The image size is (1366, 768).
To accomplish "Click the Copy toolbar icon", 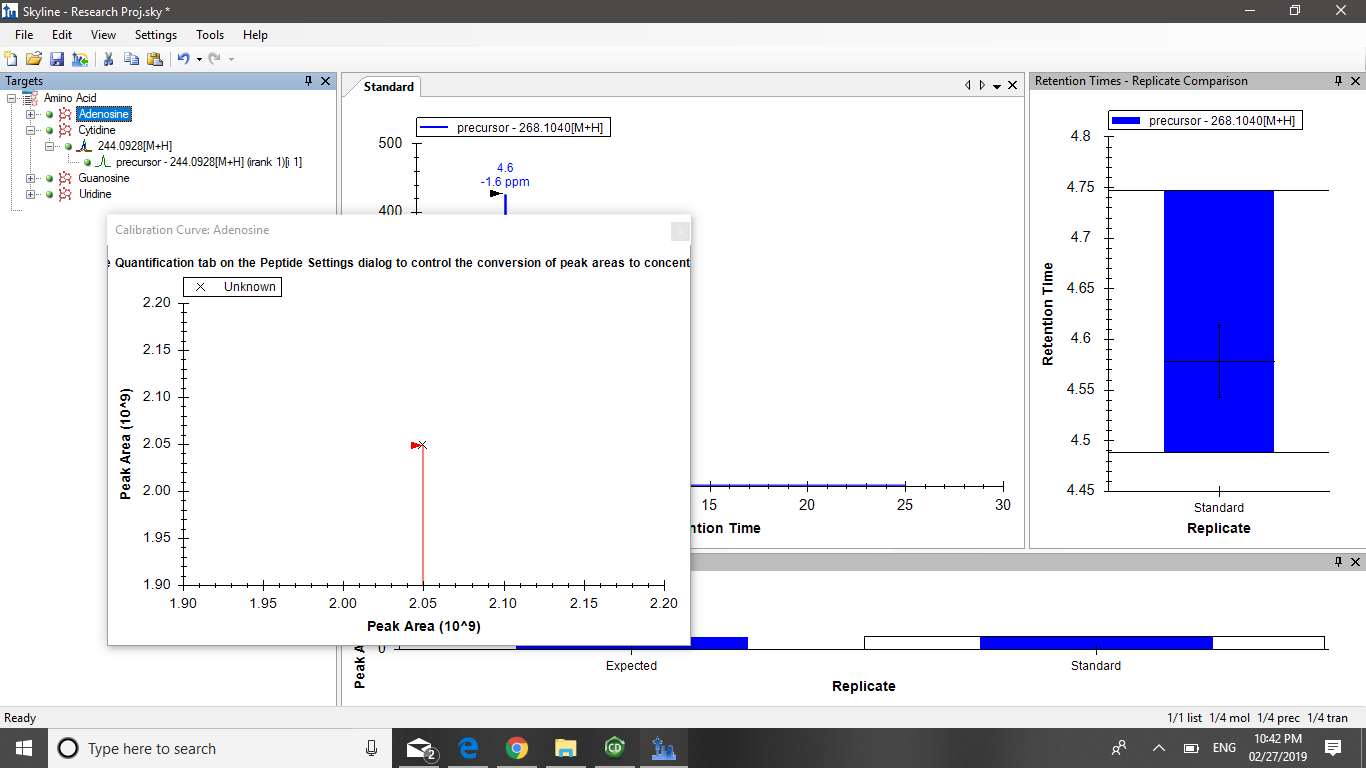I will pos(131,59).
